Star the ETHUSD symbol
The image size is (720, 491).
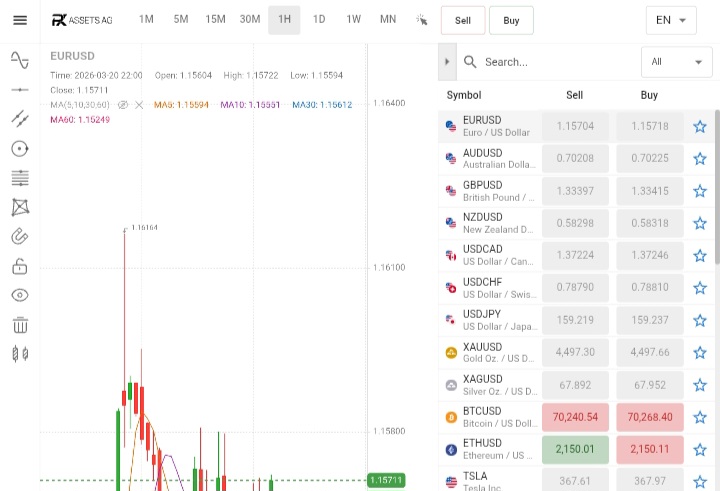700,450
